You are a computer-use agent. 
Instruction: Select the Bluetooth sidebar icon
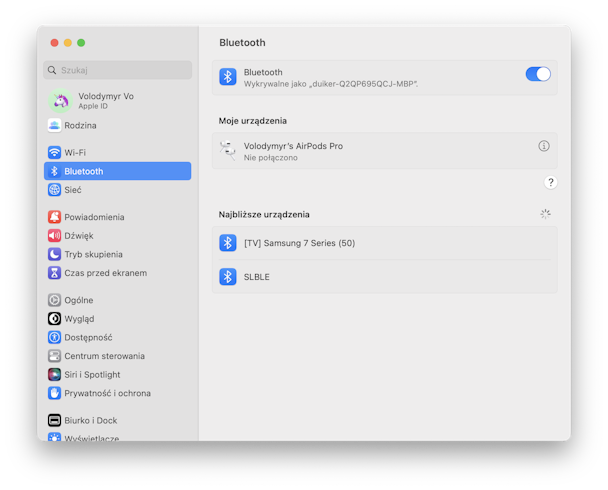54,171
